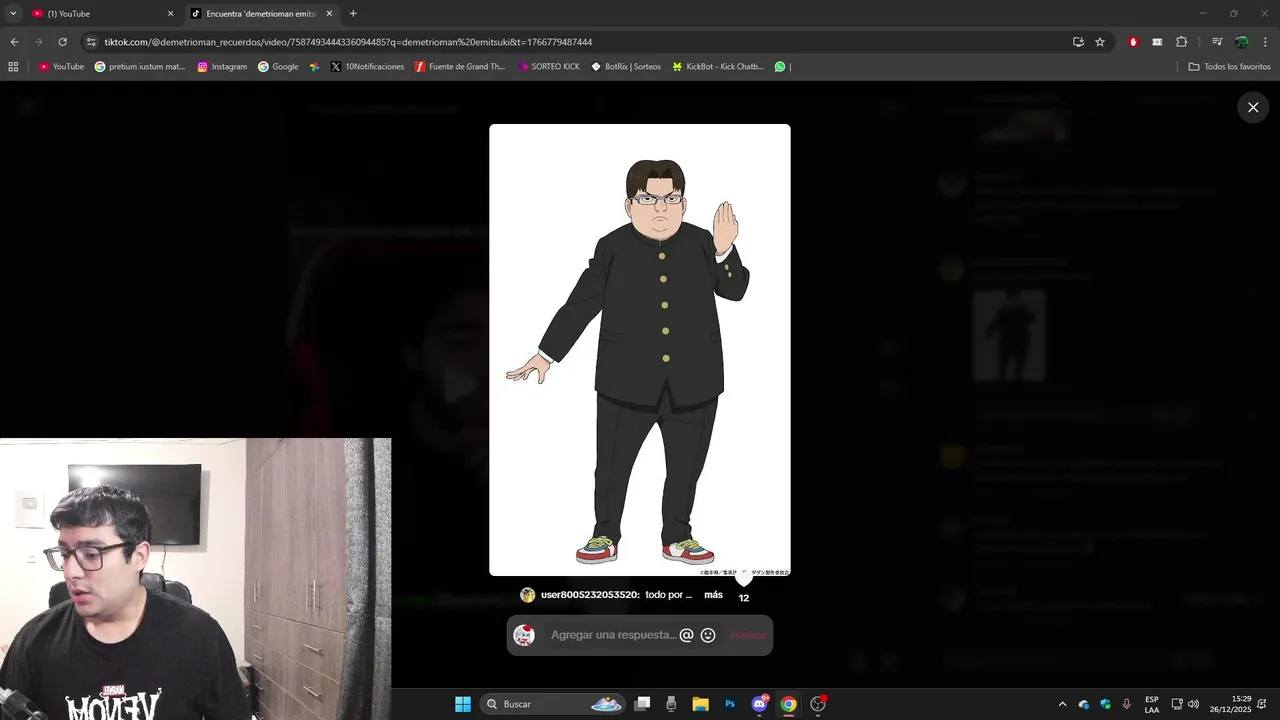The image size is (1280, 720).
Task: Open the emoji picker in reply box
Action: coord(708,635)
